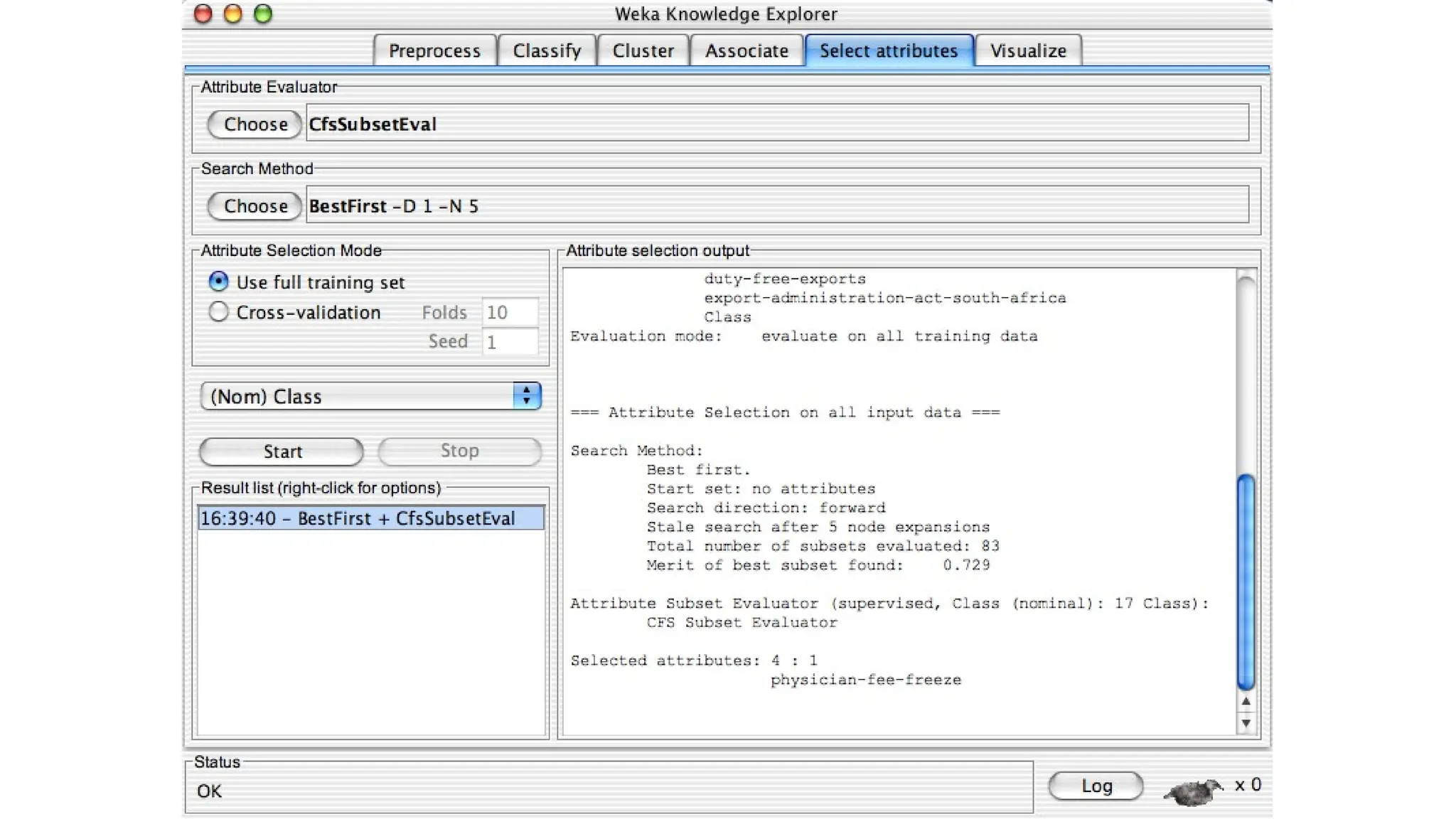The width and height of the screenshot is (1456, 819).
Task: Open the Visualize tab
Action: click(x=1028, y=50)
